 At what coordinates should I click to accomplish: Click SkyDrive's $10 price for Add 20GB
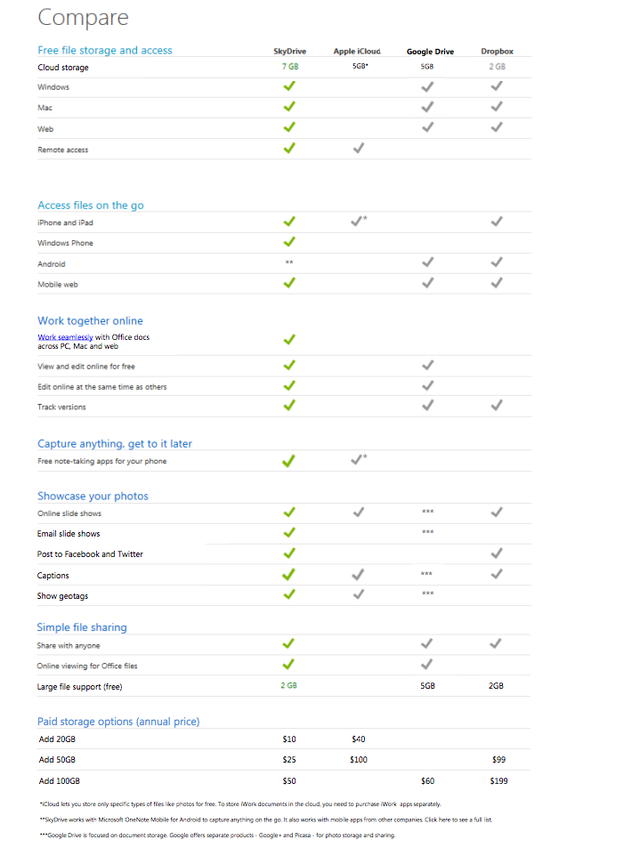pyautogui.click(x=289, y=739)
